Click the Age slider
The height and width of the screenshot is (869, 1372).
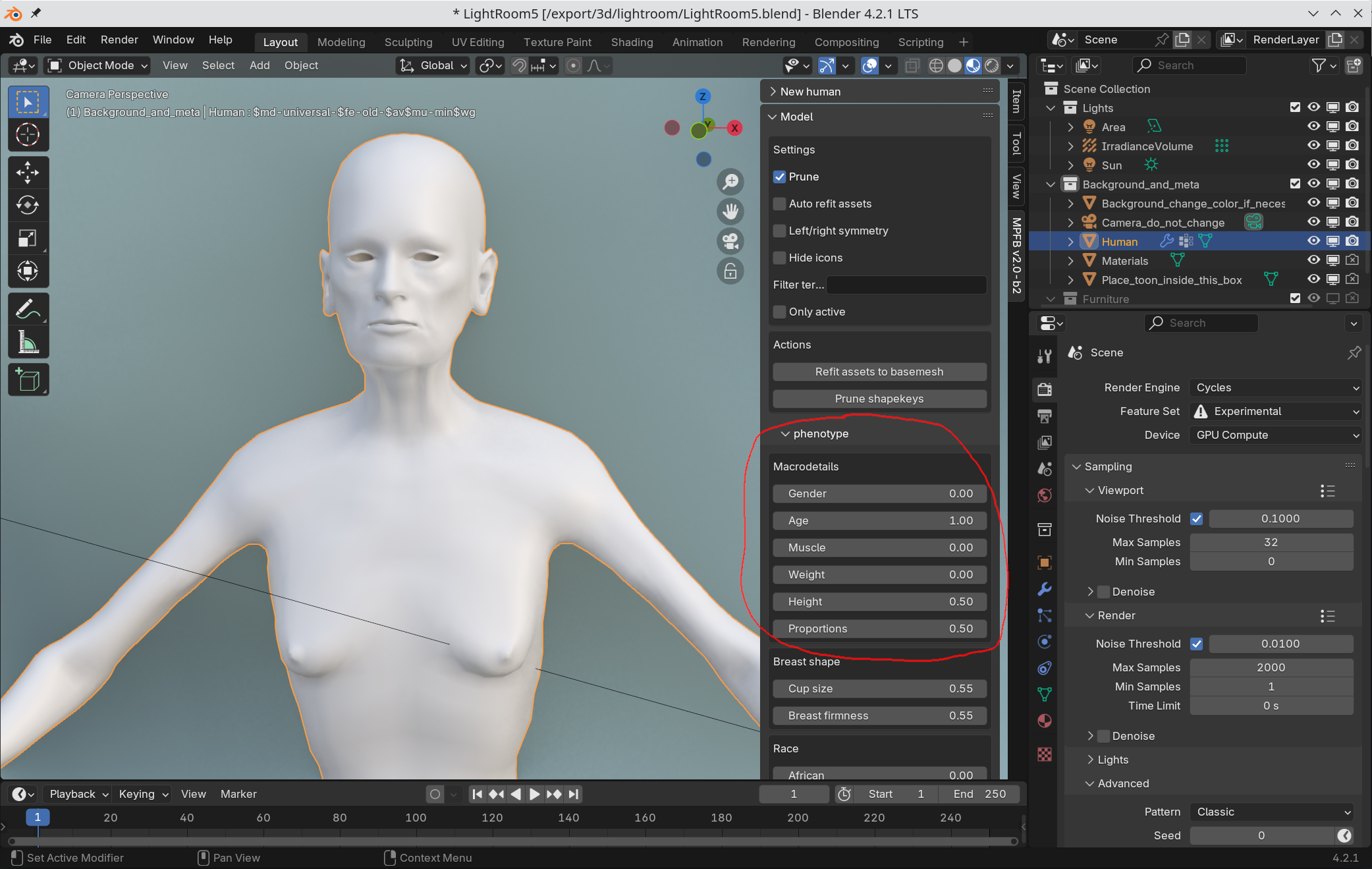[x=879, y=520]
